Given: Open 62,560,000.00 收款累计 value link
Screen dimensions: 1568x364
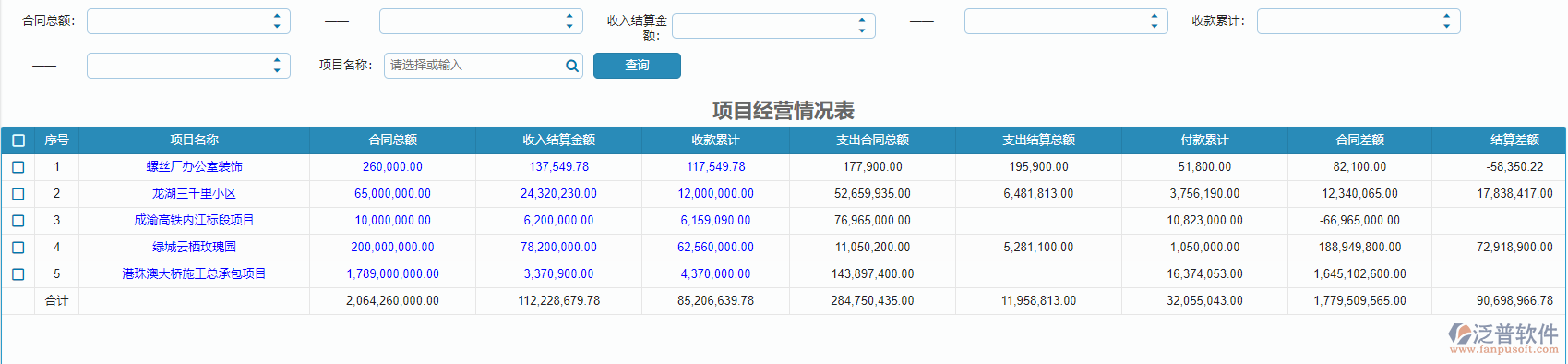Looking at the screenshot, I should click(x=715, y=248).
